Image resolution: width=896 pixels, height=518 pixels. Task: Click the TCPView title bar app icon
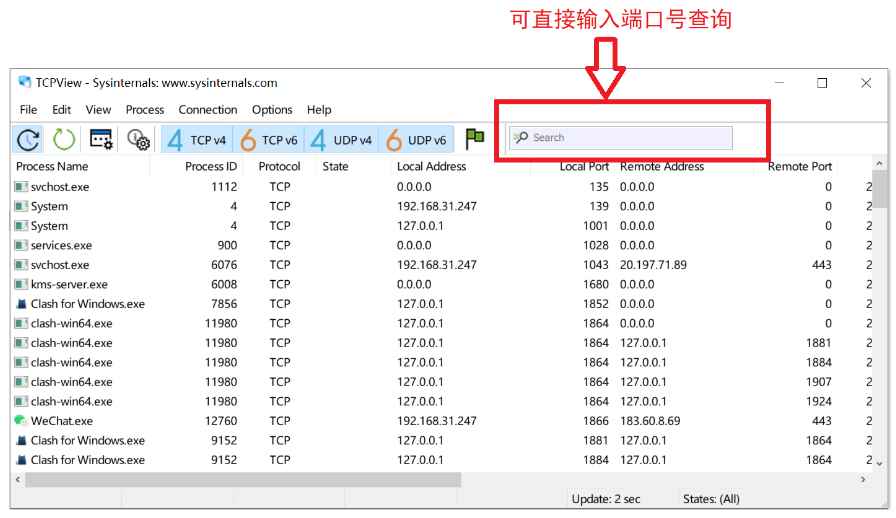(24, 83)
